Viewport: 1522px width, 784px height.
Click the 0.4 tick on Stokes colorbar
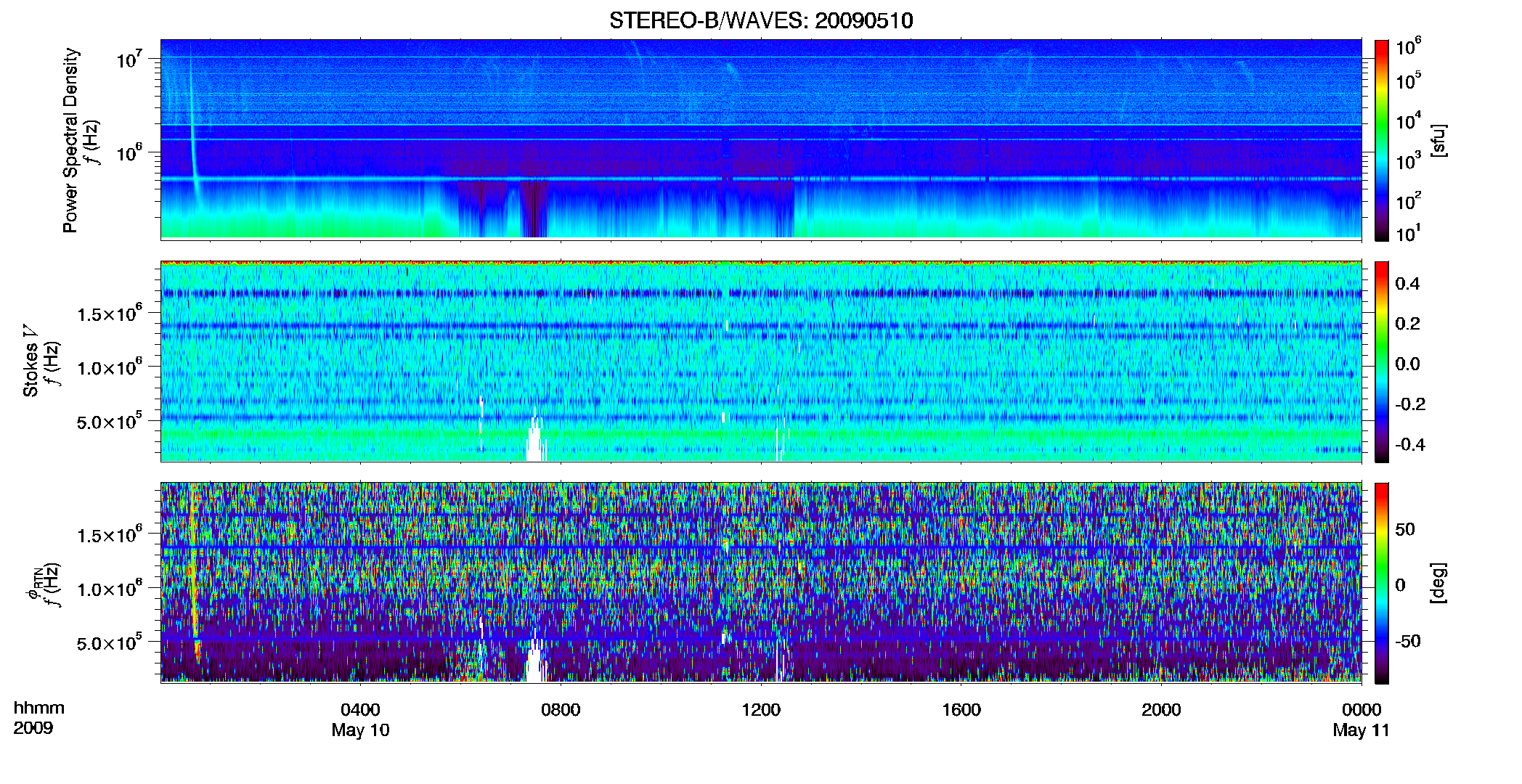1407,284
